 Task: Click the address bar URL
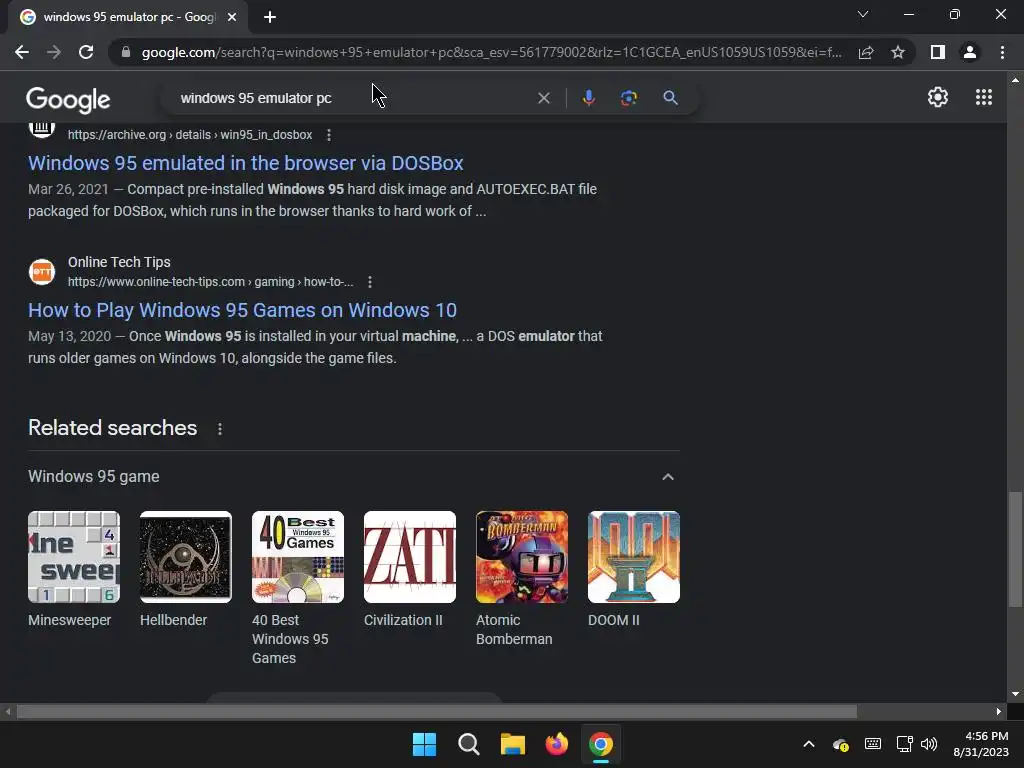(491, 52)
